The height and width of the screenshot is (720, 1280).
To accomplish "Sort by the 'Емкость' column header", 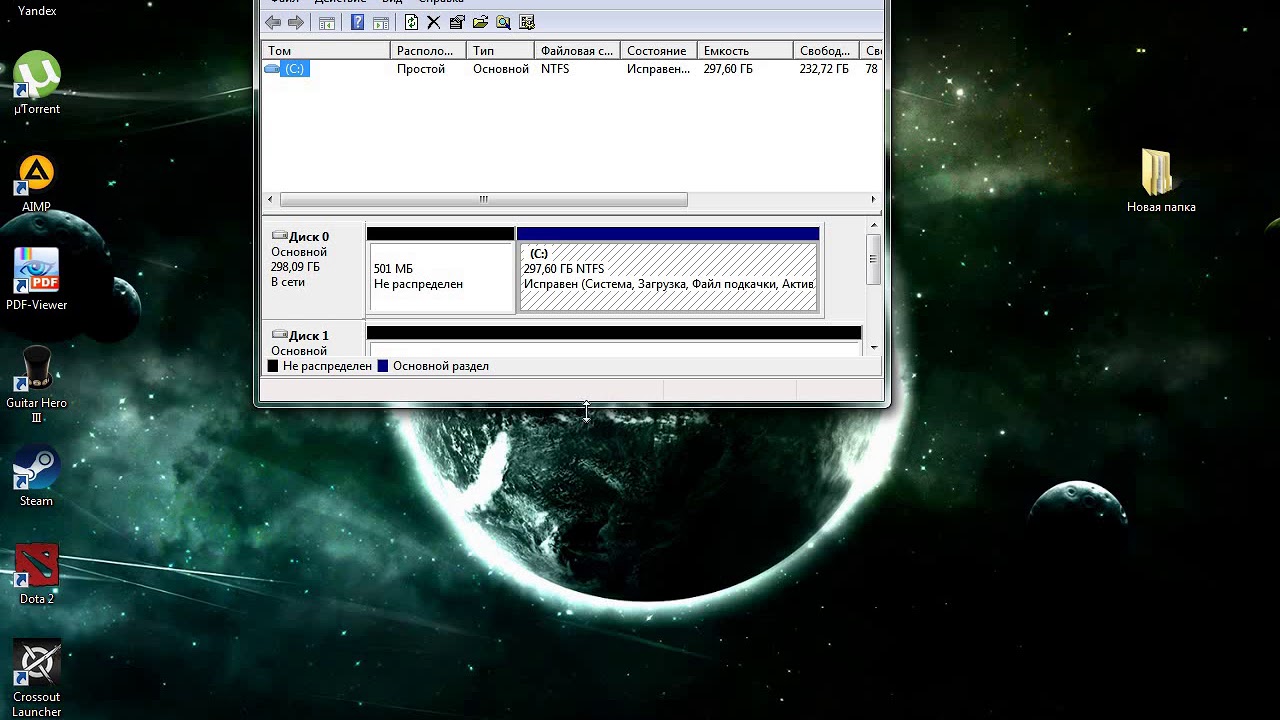I will pyautogui.click(x=745, y=51).
